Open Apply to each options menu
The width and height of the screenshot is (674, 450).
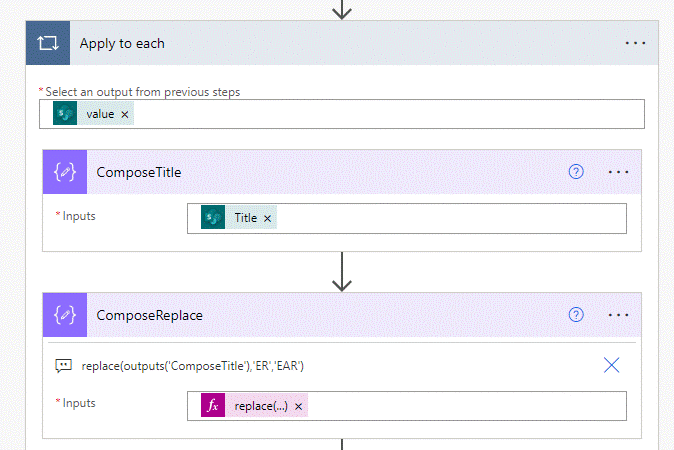tap(636, 44)
